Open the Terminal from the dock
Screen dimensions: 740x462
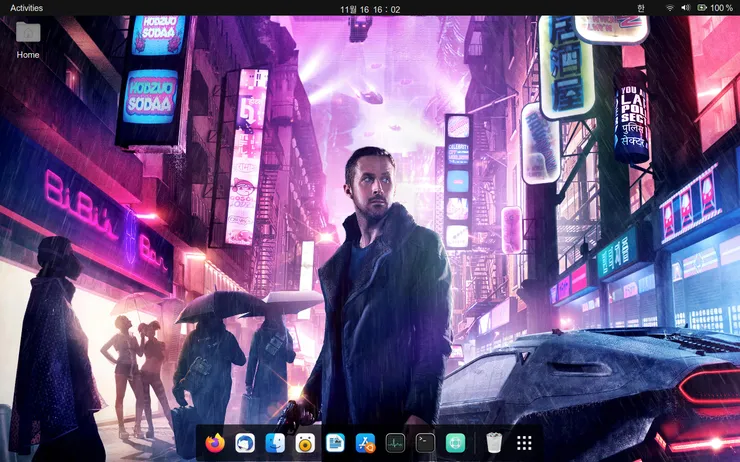(425, 443)
